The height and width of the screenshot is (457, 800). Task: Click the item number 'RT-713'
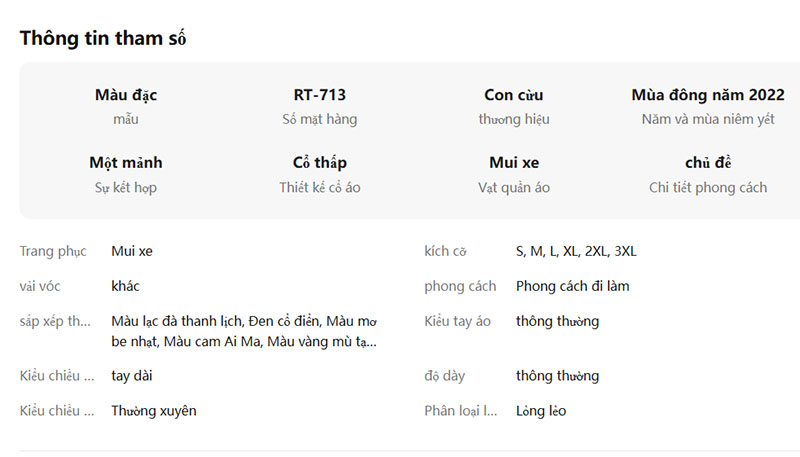pos(320,95)
